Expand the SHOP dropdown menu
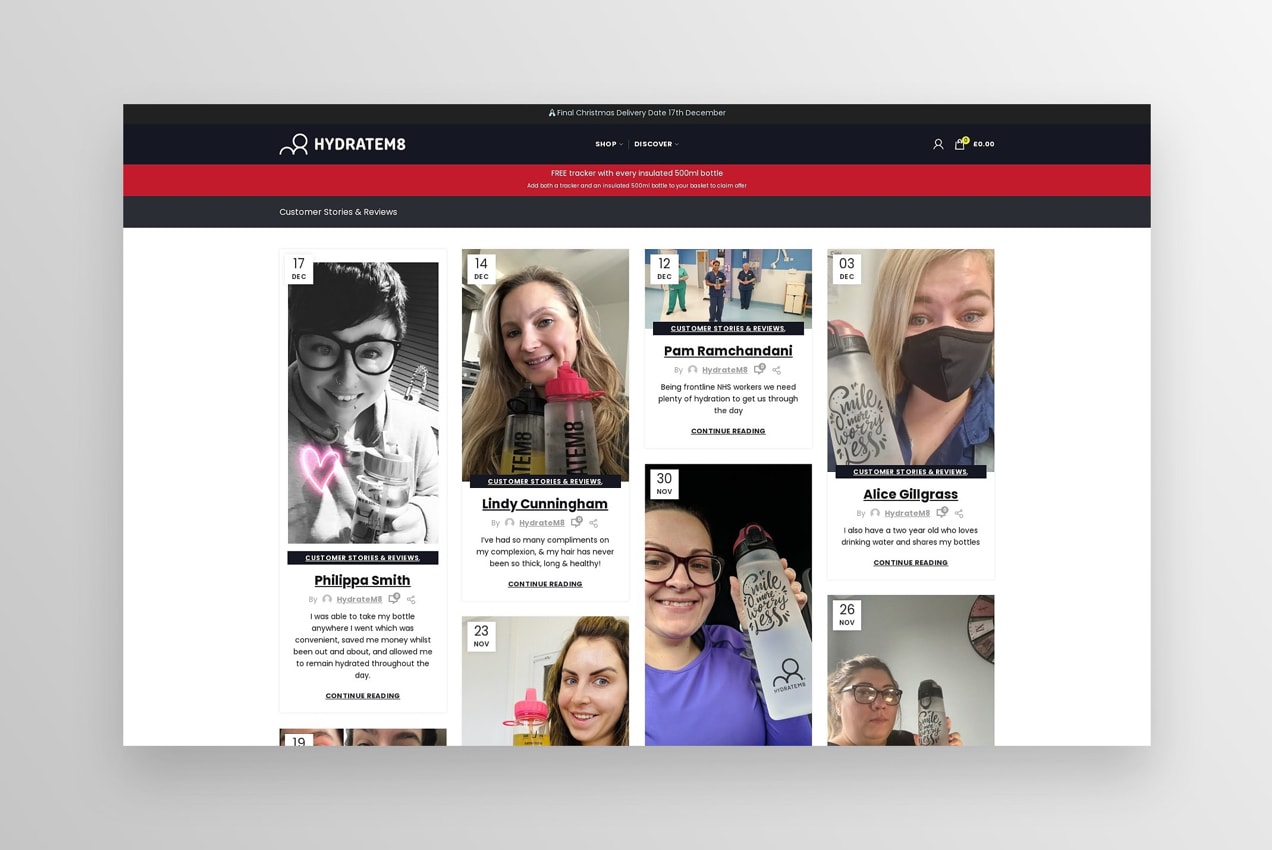 point(608,144)
